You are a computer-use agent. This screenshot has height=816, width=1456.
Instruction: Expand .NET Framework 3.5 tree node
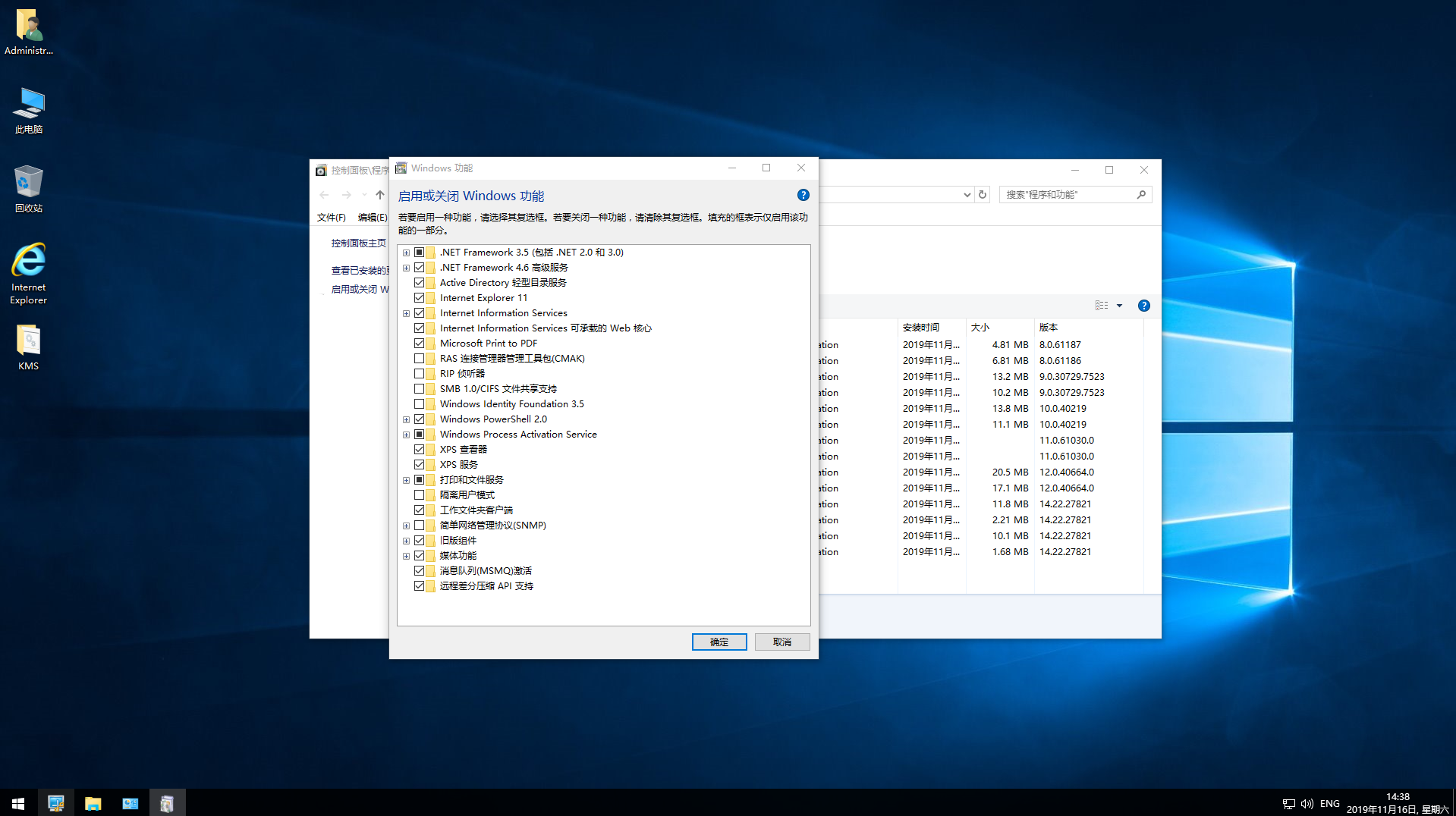406,253
